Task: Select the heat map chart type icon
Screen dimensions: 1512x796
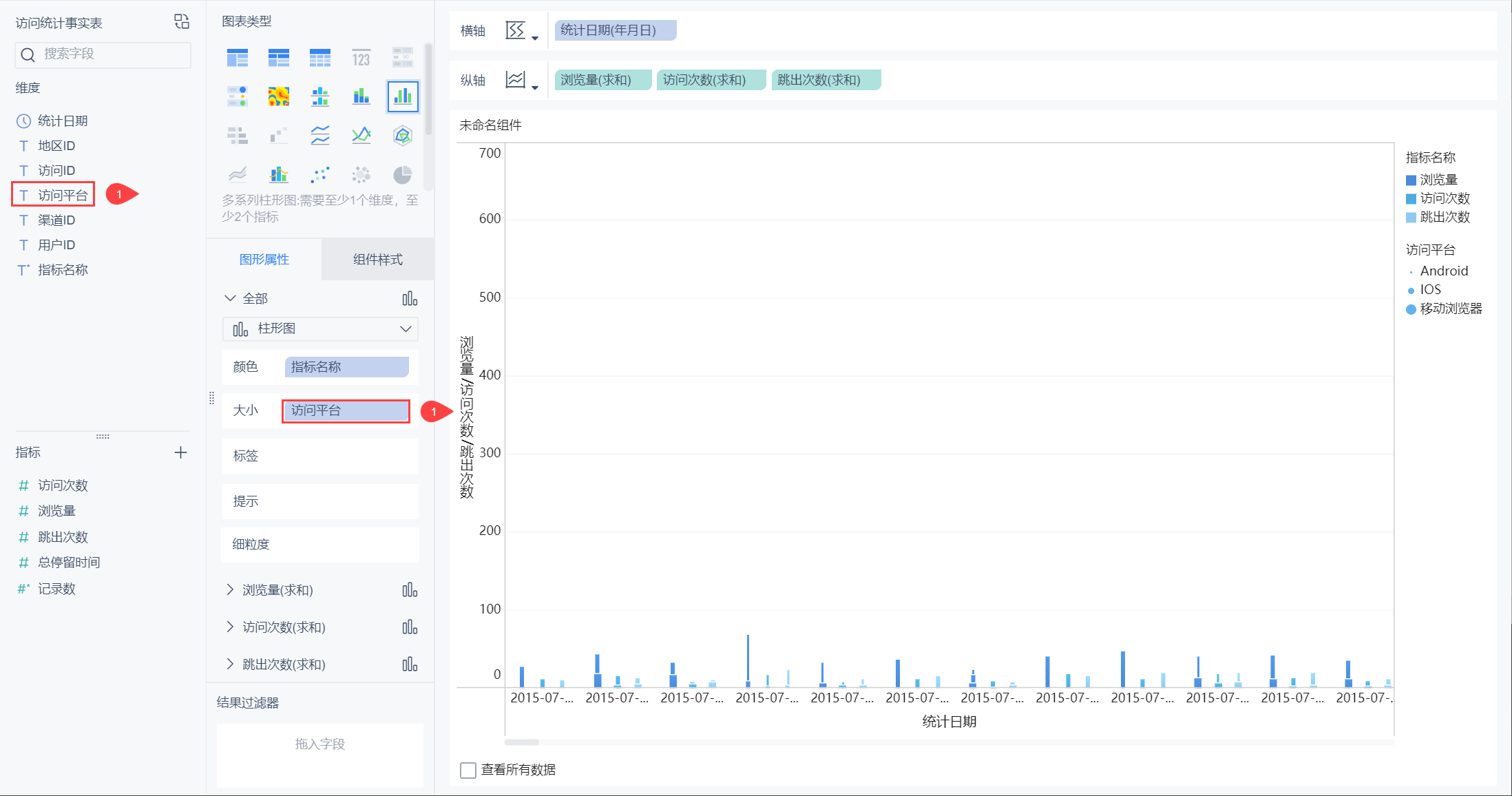Action: coord(278,96)
